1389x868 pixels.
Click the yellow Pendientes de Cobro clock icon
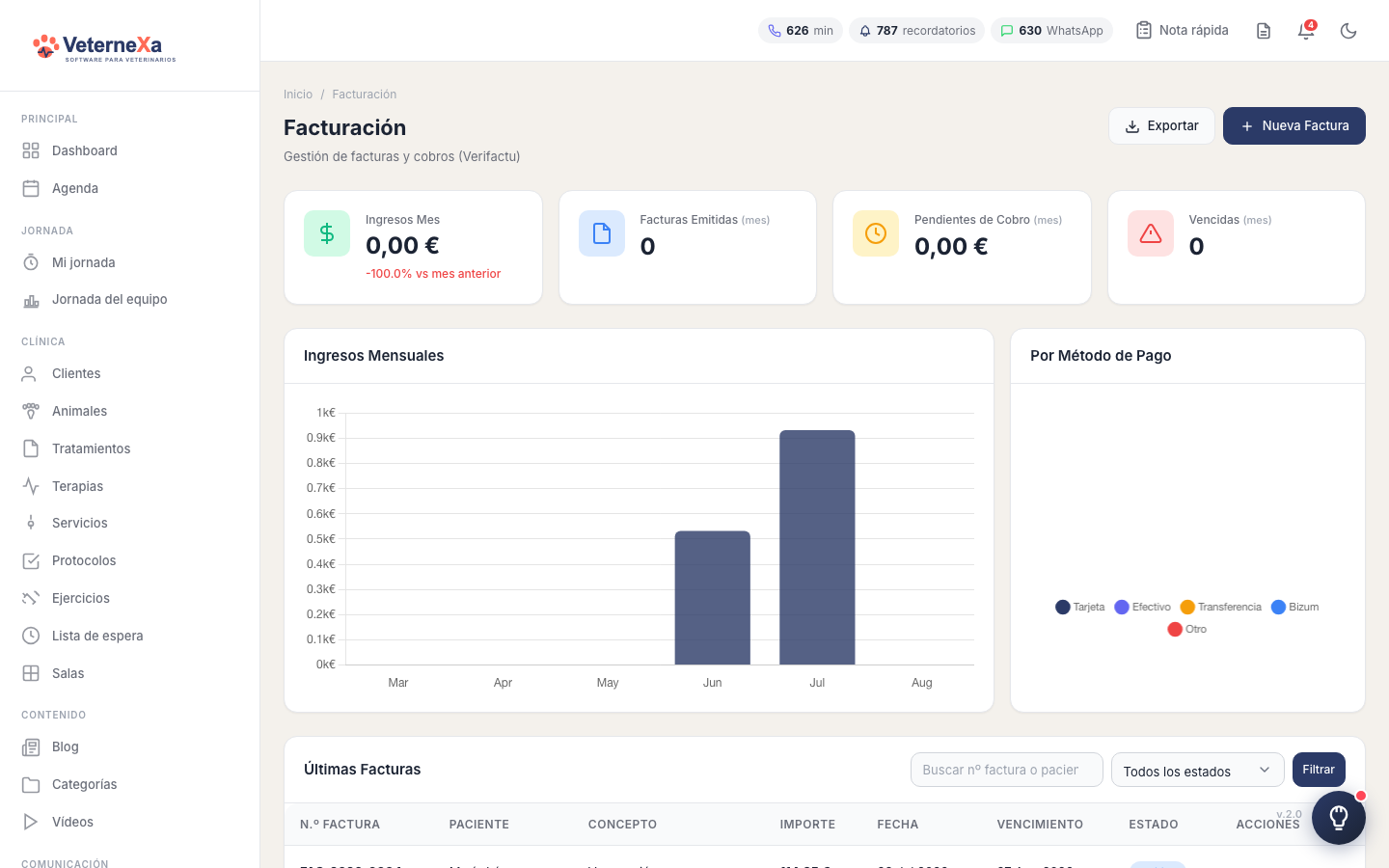click(x=876, y=233)
